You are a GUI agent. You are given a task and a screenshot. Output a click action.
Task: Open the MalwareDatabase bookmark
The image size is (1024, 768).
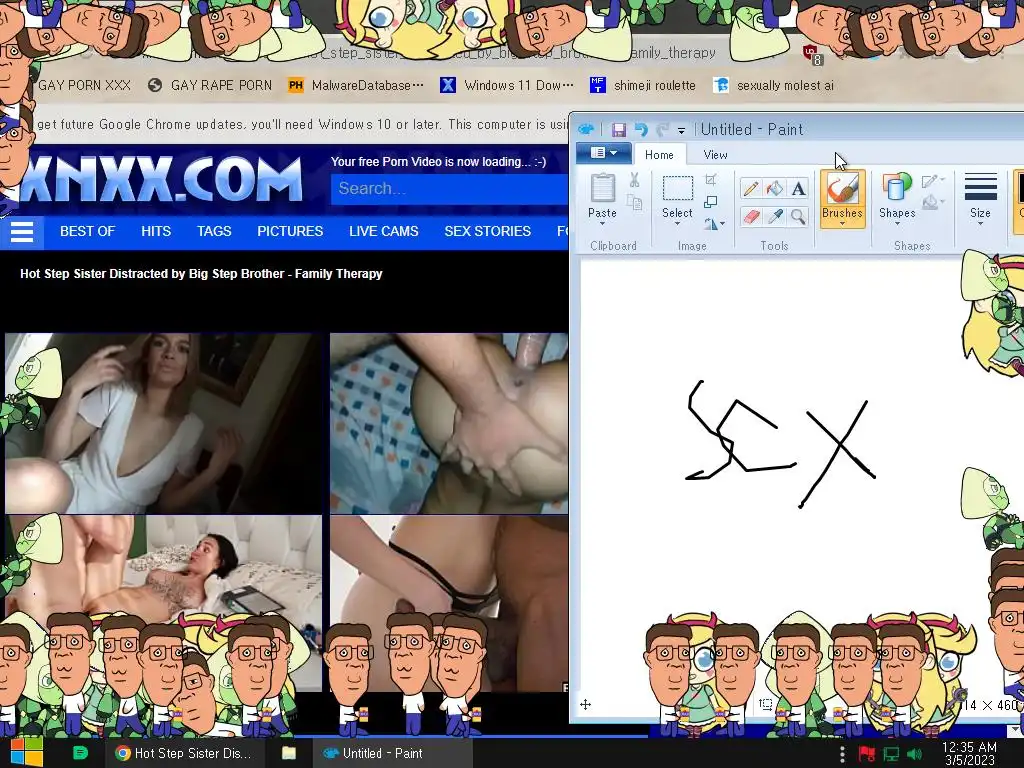(x=355, y=86)
